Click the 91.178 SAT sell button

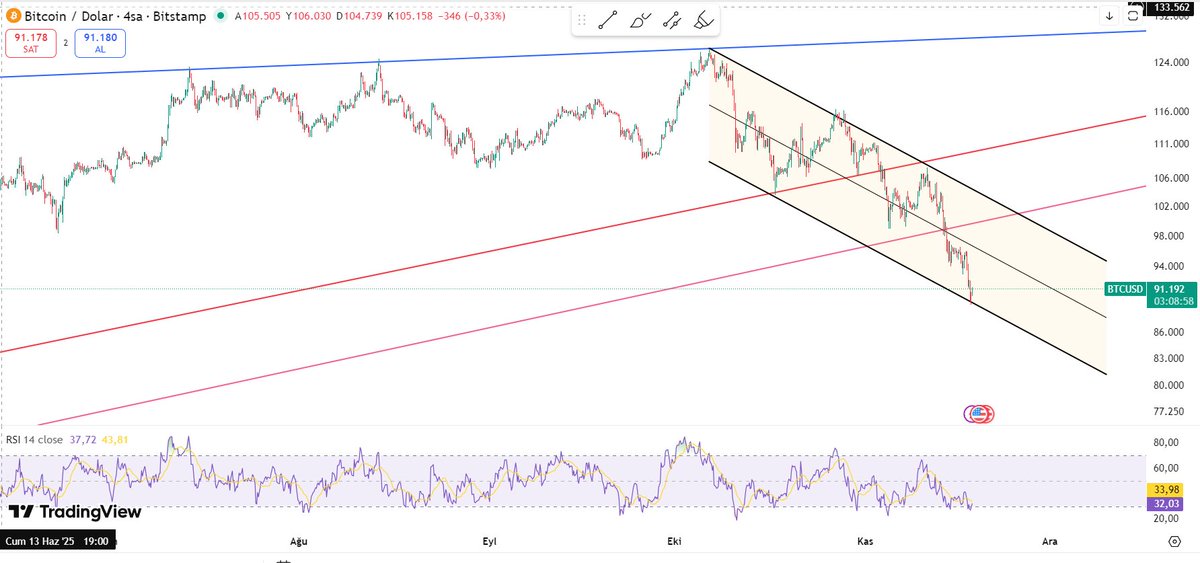click(x=29, y=42)
